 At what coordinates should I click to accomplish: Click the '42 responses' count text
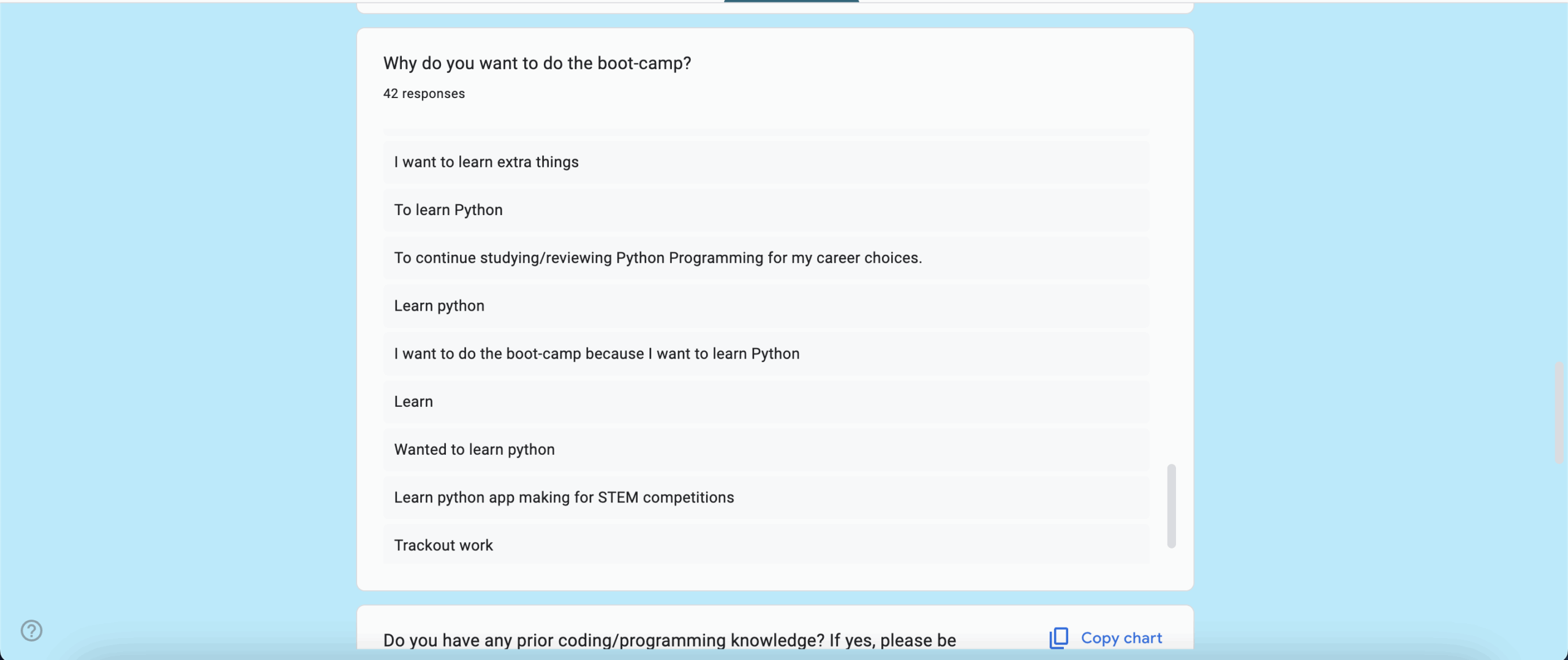pyautogui.click(x=424, y=94)
